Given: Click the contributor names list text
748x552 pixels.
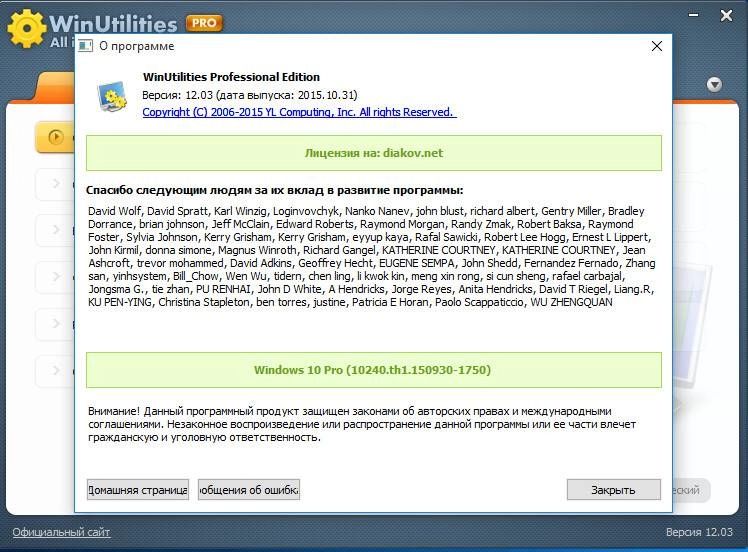Looking at the screenshot, I should (x=372, y=257).
